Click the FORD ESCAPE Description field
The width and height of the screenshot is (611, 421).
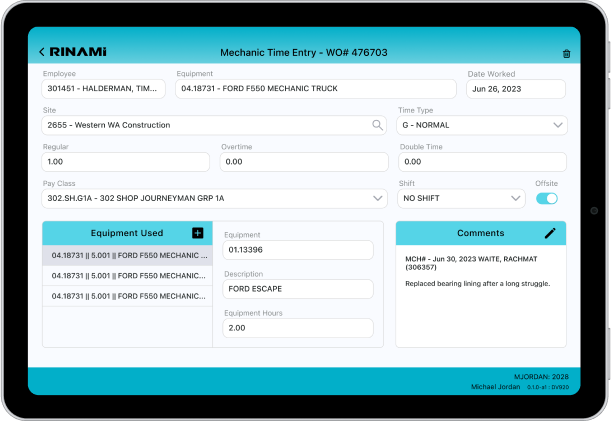coord(298,289)
